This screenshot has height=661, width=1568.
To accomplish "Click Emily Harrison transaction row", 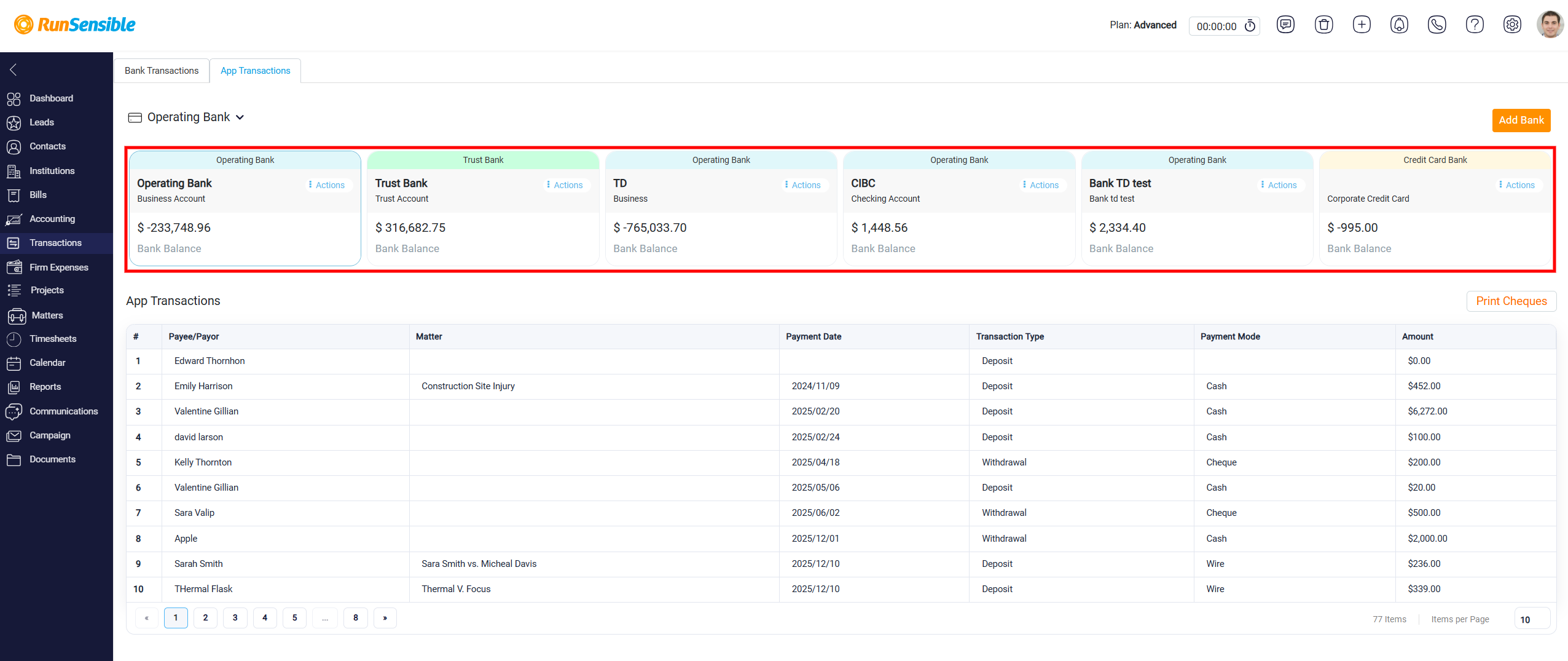I will [841, 386].
